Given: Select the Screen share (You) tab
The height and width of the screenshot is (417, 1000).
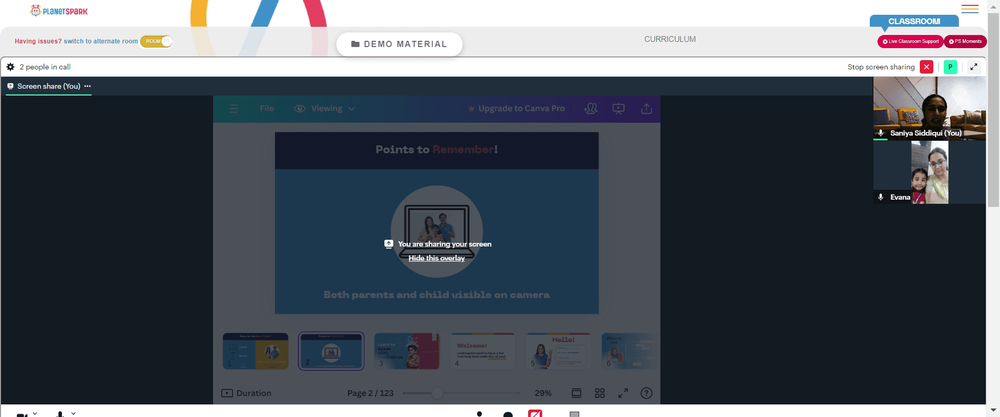Looking at the screenshot, I should [48, 86].
